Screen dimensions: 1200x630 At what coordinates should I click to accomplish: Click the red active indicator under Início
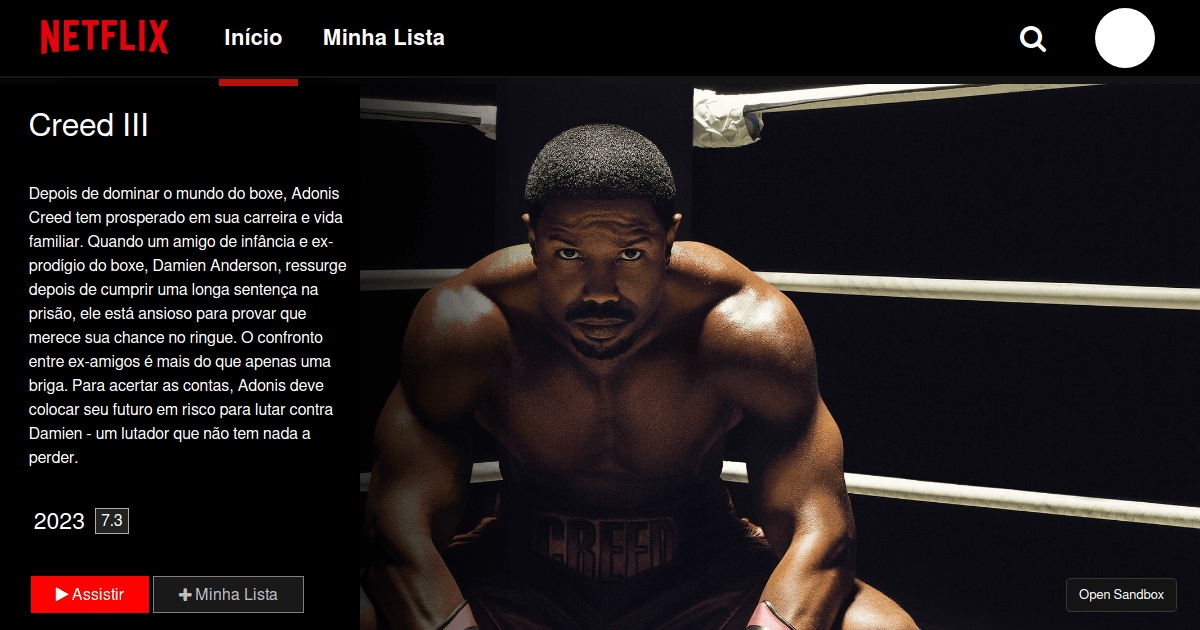click(x=258, y=82)
